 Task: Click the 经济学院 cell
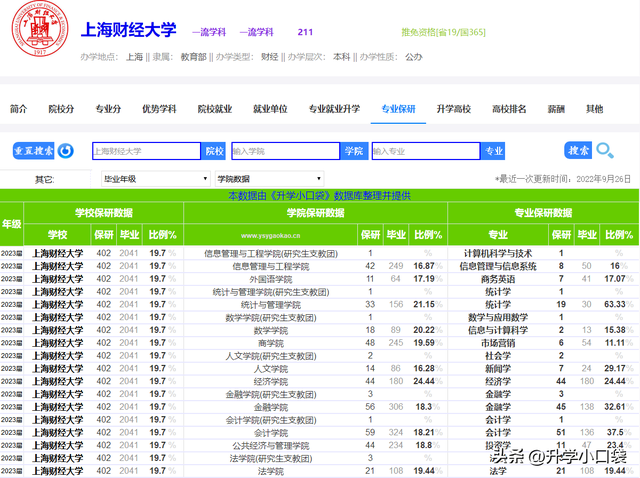[271, 382]
